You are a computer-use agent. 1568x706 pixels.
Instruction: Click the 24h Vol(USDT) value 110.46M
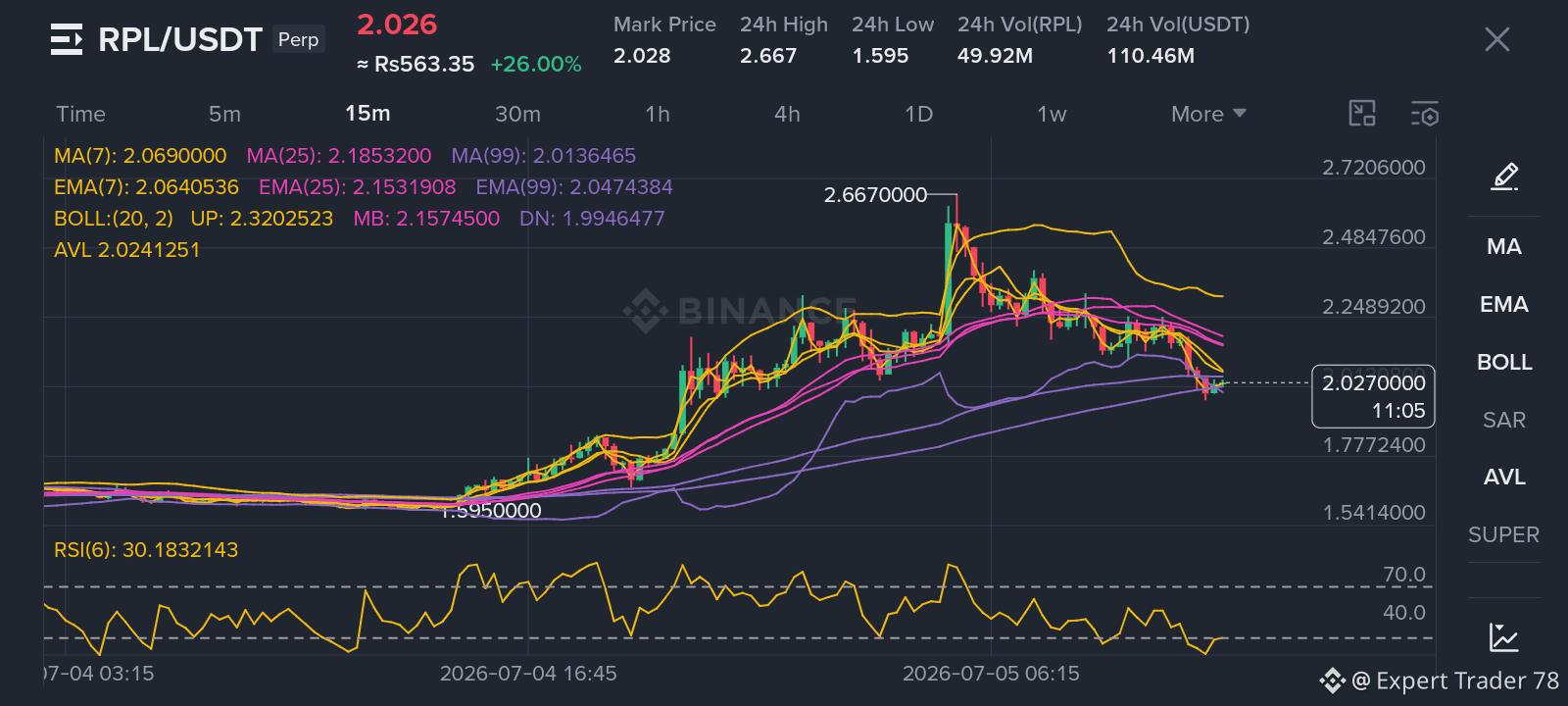pyautogui.click(x=1151, y=56)
